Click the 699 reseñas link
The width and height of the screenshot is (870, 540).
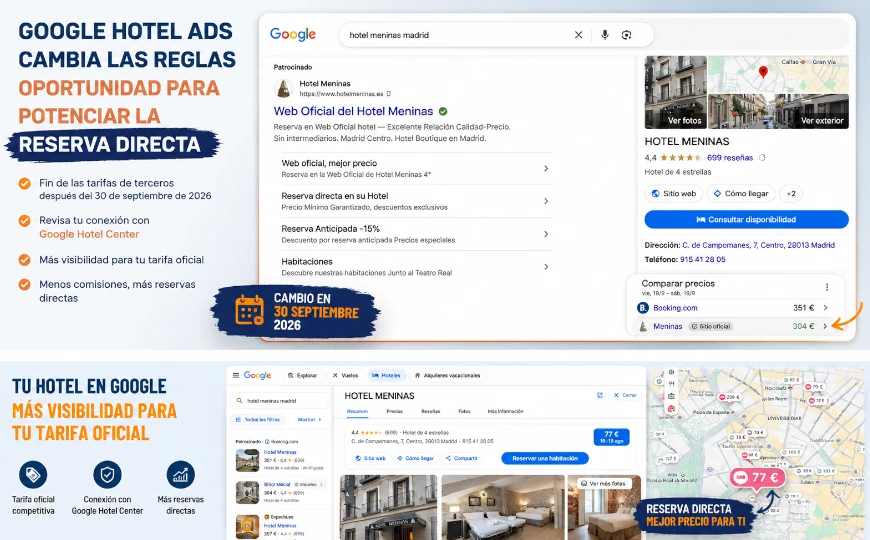(730, 158)
